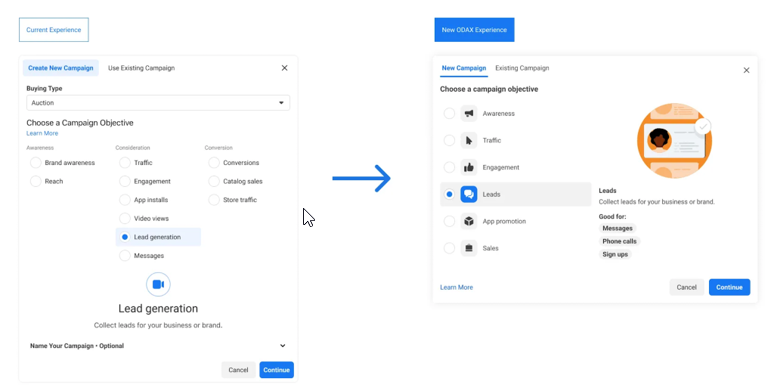The height and width of the screenshot is (389, 771).
Task: Click the Sign ups good-for tag
Action: pos(615,254)
